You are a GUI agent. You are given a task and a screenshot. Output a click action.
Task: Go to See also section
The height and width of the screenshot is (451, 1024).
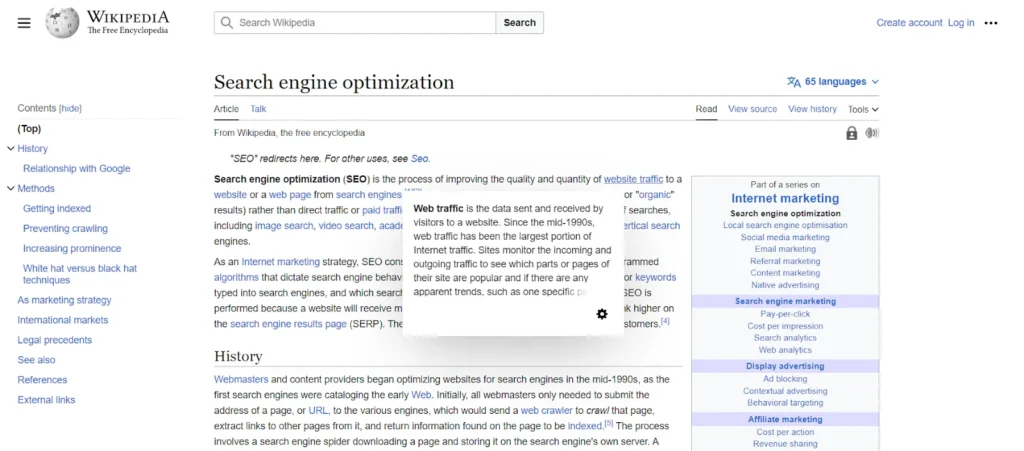click(x=37, y=360)
